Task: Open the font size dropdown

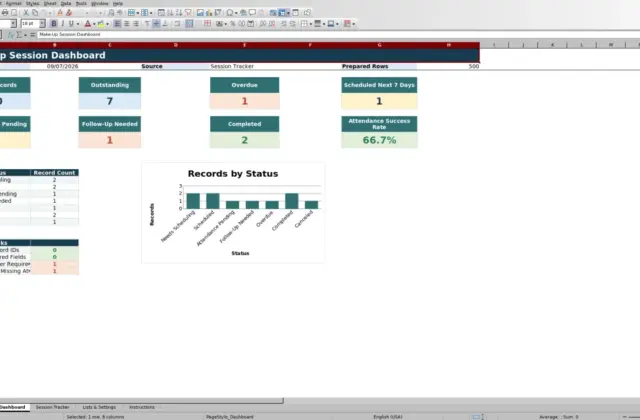Action: pos(42,24)
